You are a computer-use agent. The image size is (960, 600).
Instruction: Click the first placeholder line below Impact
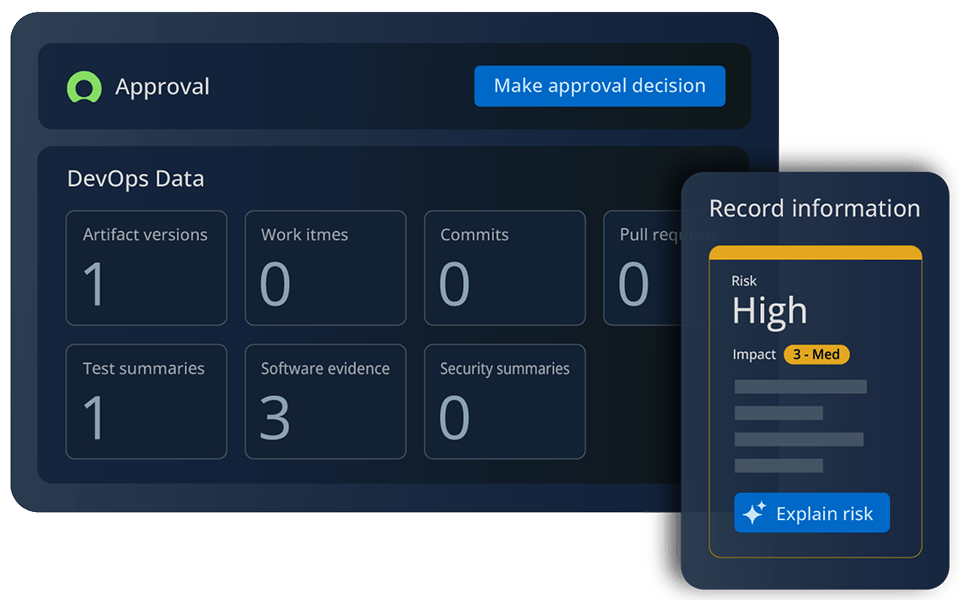pos(800,387)
